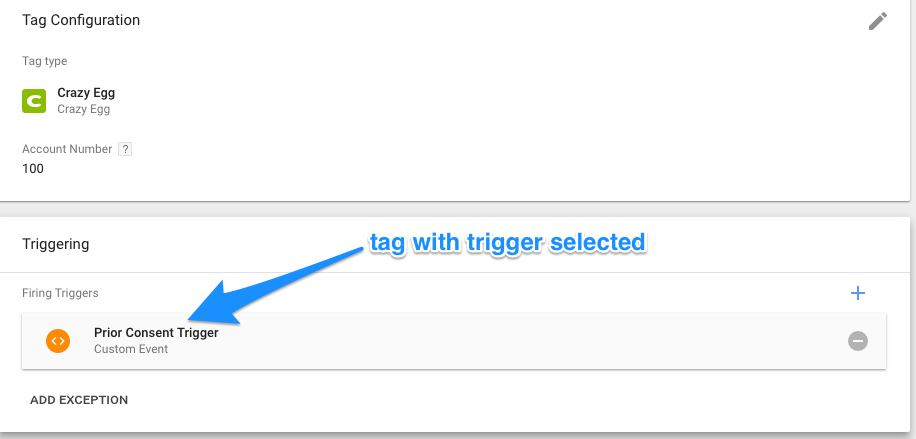
Task: Edit Tag Configuration with the pencil icon
Action: coord(877,21)
